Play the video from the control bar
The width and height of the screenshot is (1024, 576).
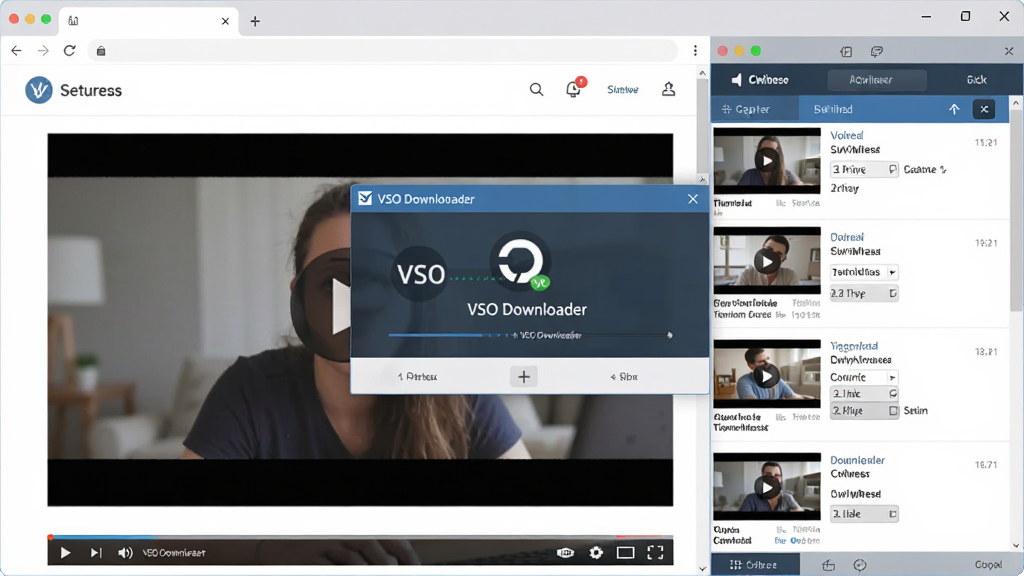pyautogui.click(x=65, y=552)
